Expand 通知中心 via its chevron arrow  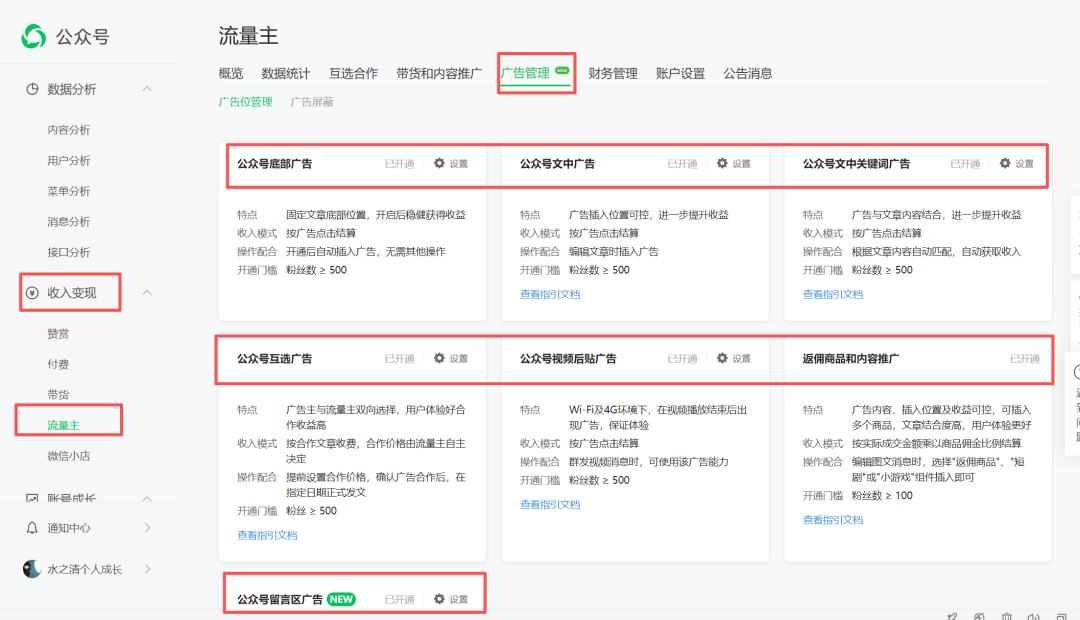pyautogui.click(x=146, y=528)
